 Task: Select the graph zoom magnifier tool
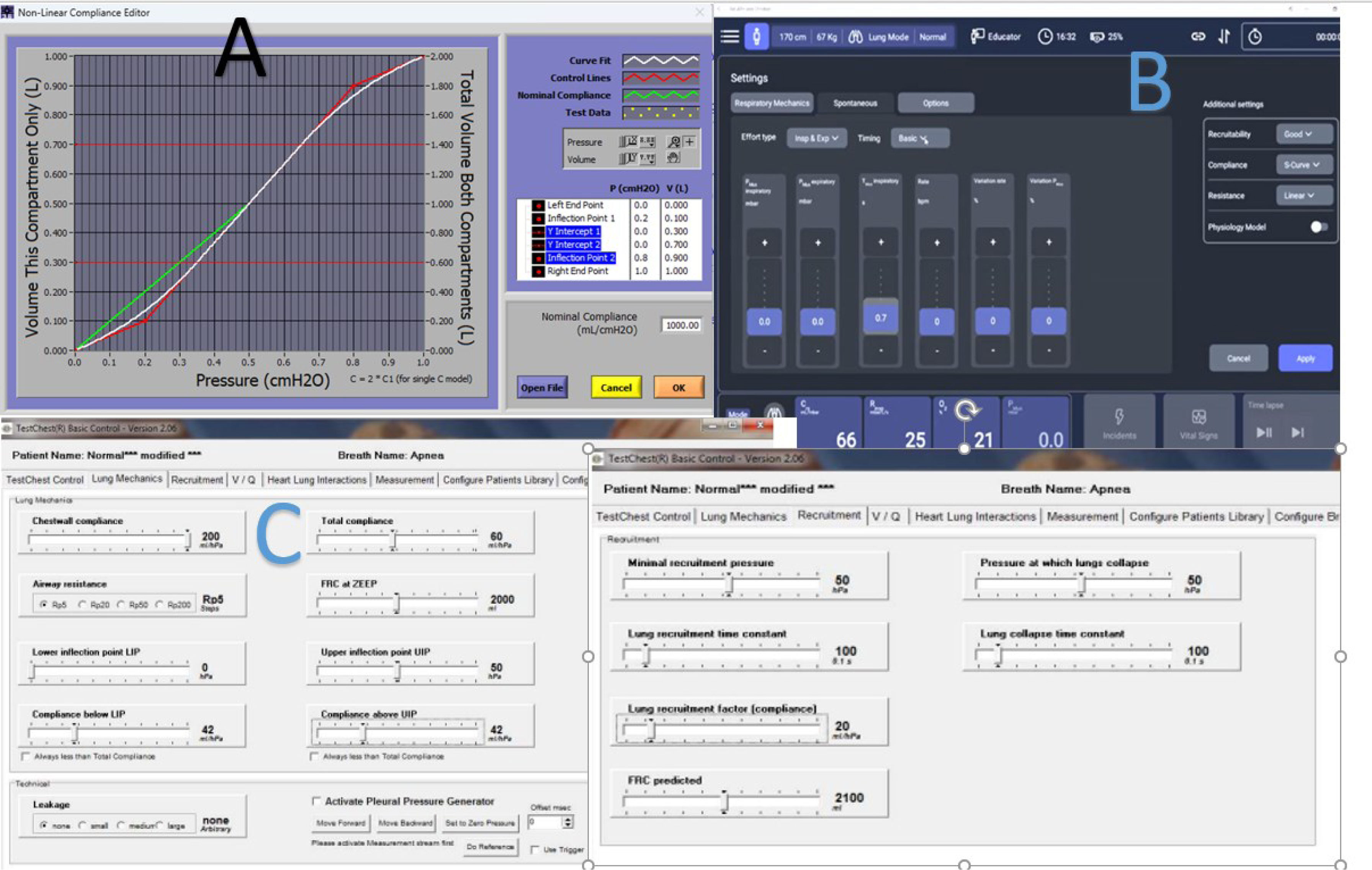(674, 142)
